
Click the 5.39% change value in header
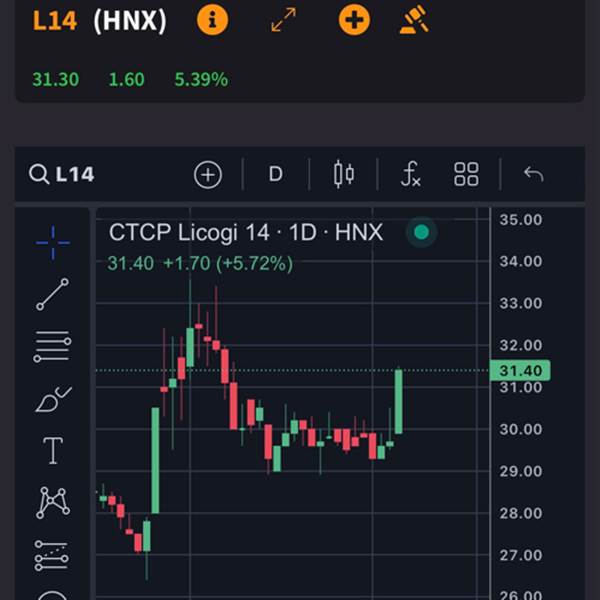click(x=201, y=80)
